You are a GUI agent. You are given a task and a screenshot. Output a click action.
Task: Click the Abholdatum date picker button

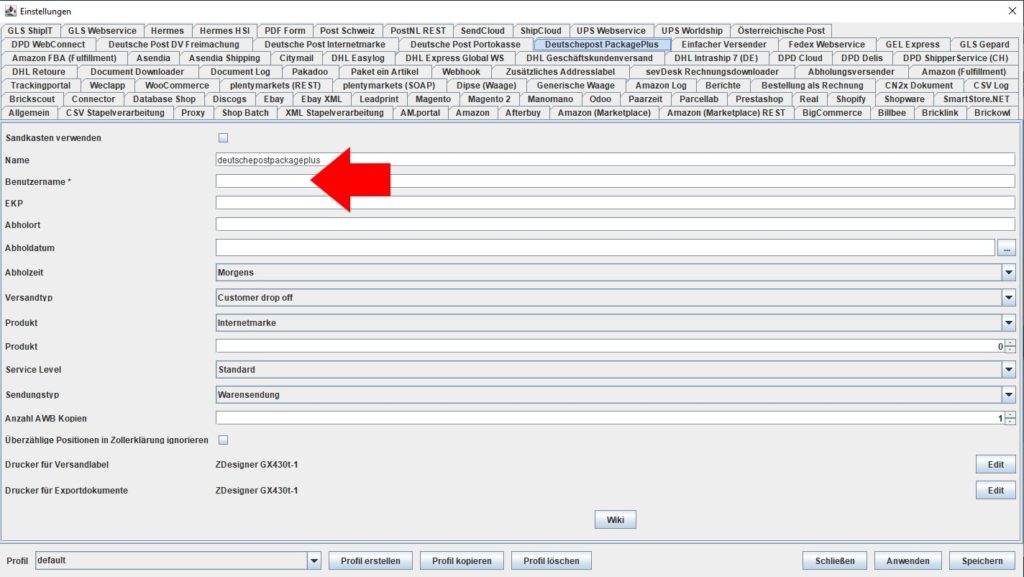1006,248
